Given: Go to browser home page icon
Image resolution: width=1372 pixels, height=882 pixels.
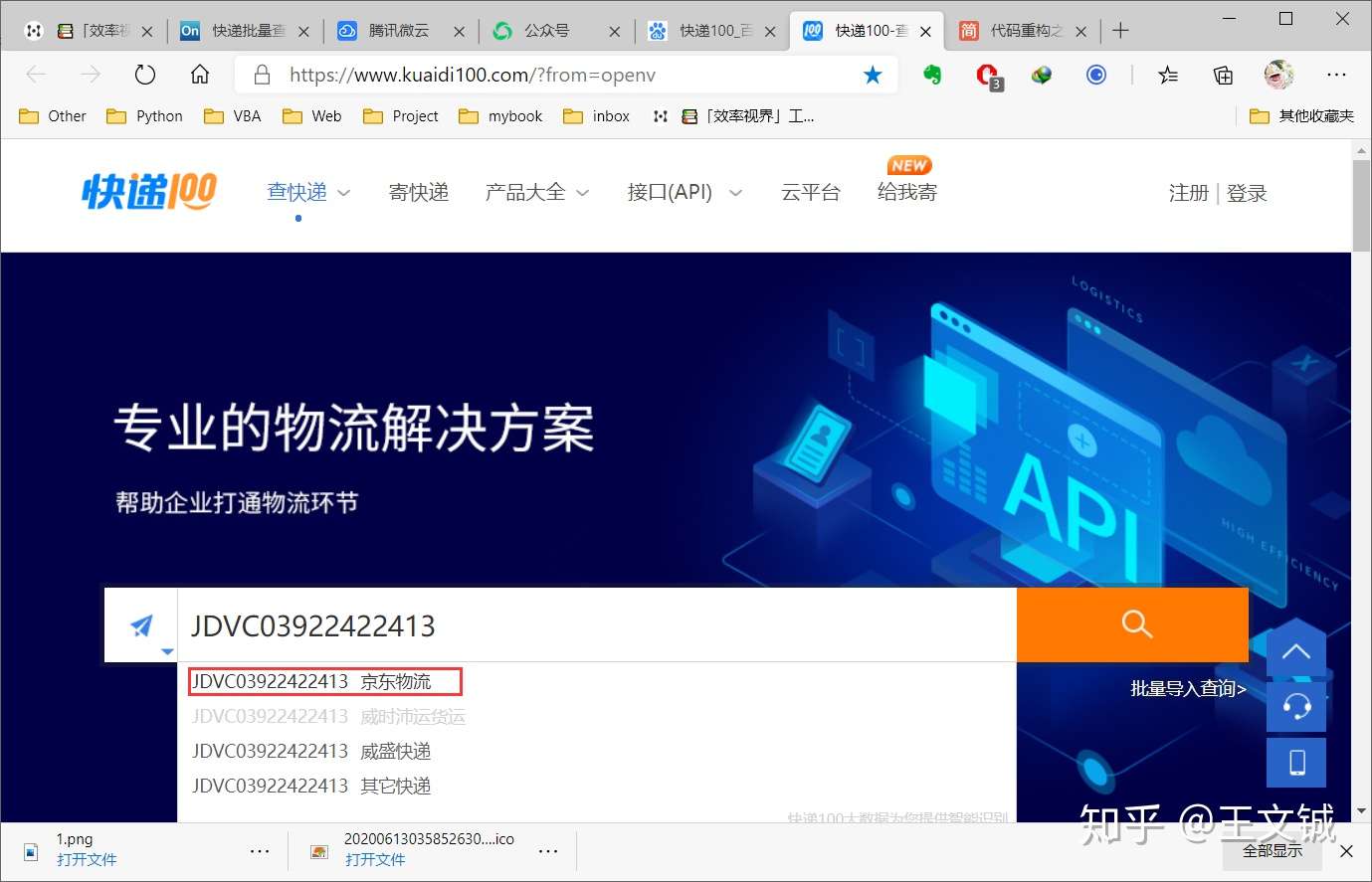Looking at the screenshot, I should 200,75.
